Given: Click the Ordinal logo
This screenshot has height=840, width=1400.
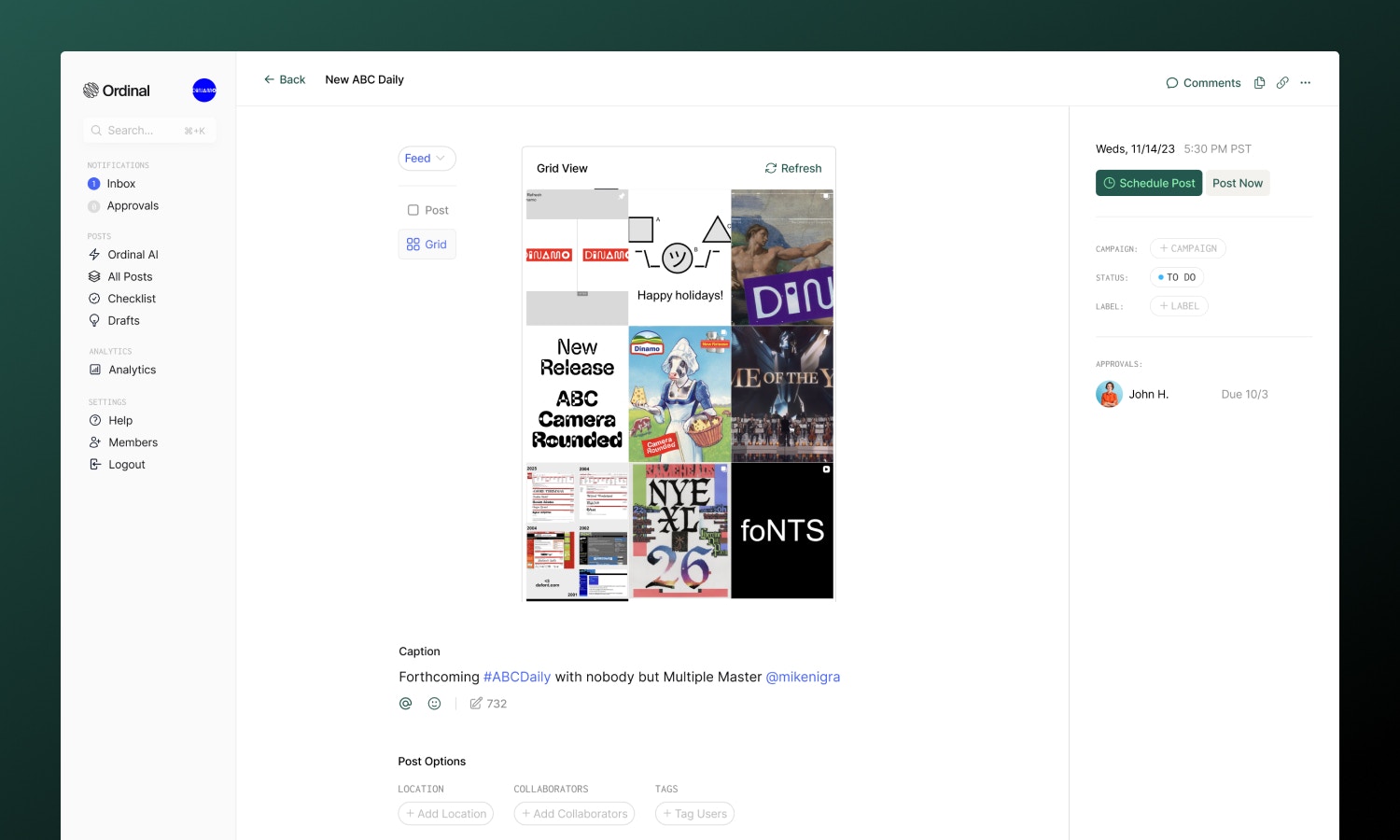Looking at the screenshot, I should pyautogui.click(x=117, y=91).
